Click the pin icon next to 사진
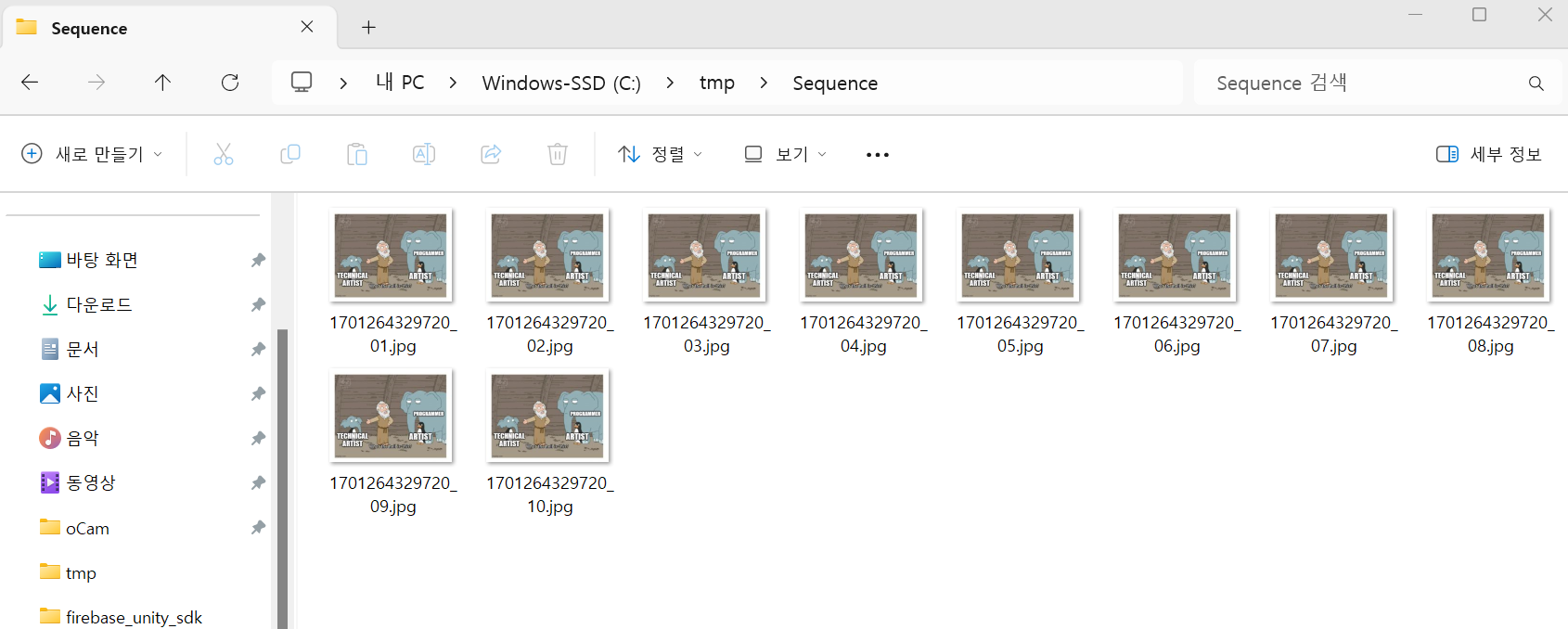1568x629 pixels. 258,393
